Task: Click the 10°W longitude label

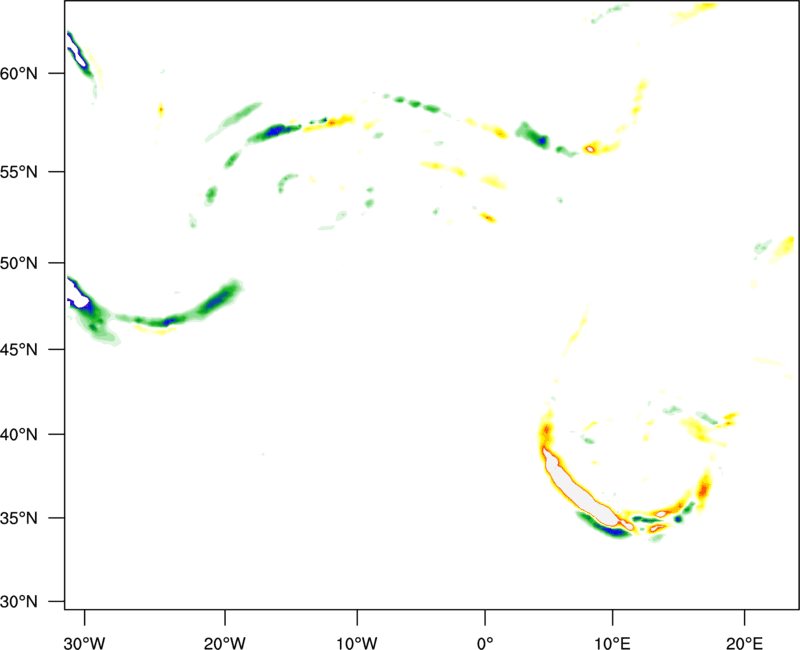Action: click(357, 643)
